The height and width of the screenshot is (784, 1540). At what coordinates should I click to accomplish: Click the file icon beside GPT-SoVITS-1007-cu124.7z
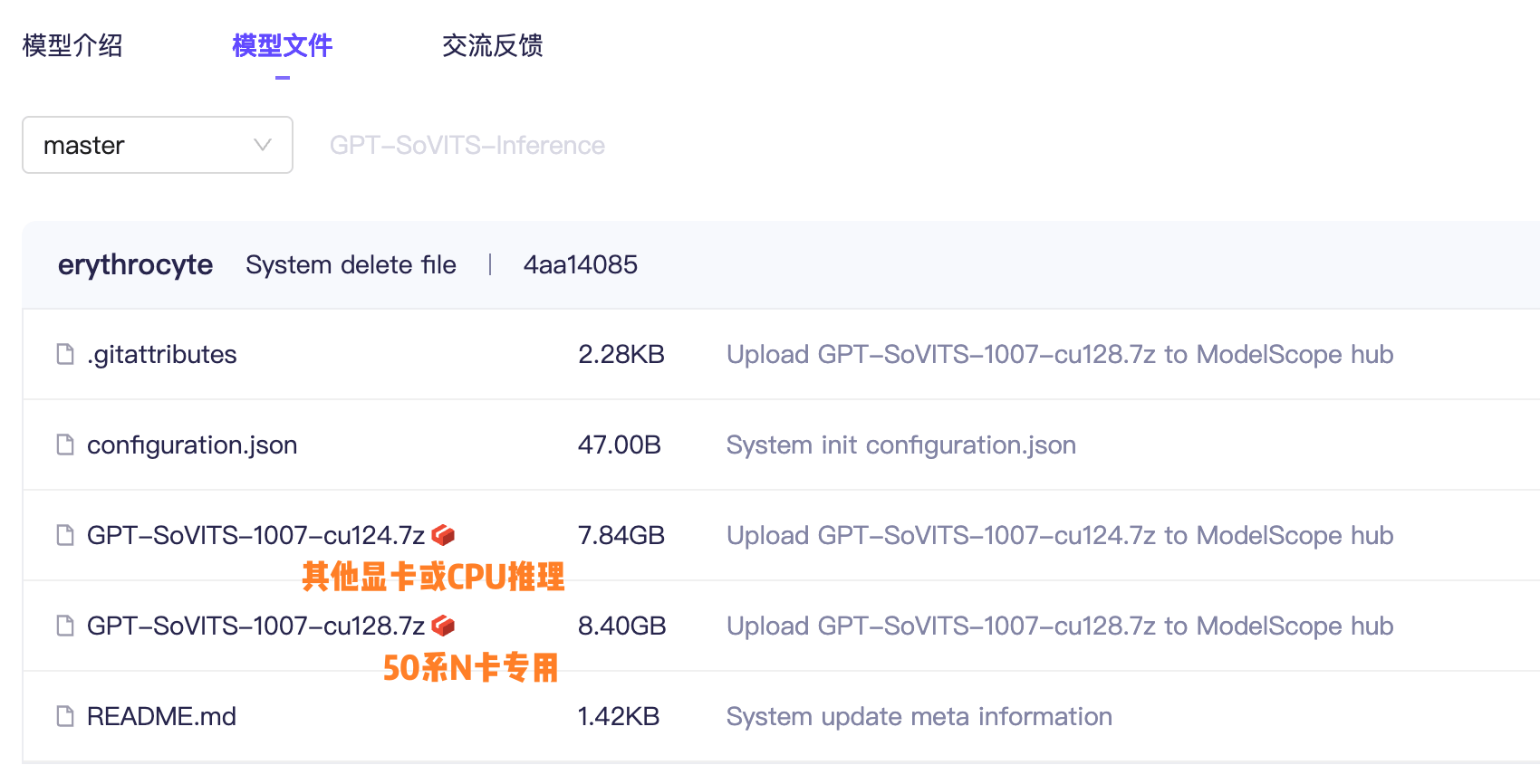[x=65, y=535]
